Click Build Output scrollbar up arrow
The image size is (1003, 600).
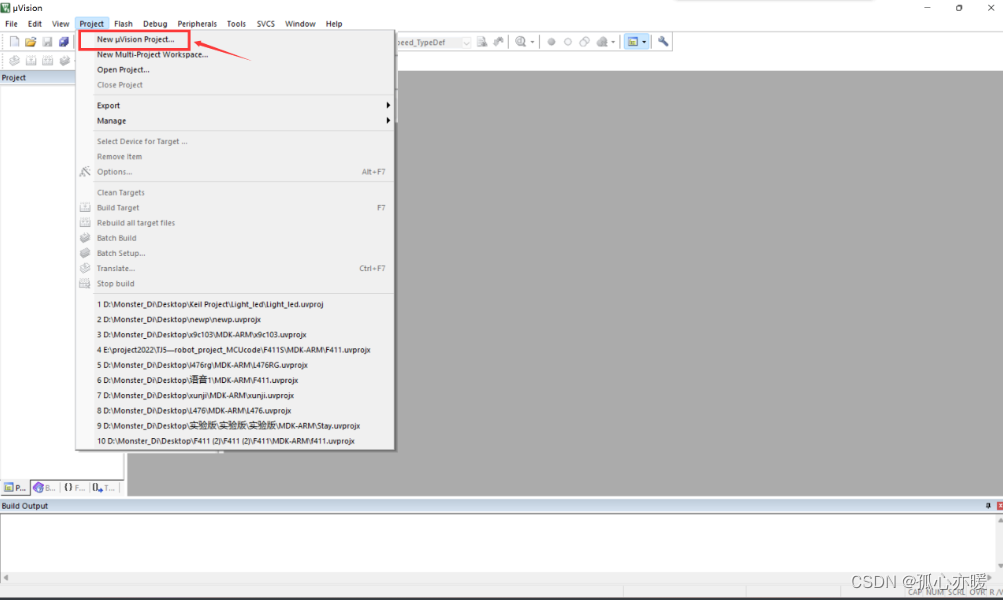(x=999, y=520)
